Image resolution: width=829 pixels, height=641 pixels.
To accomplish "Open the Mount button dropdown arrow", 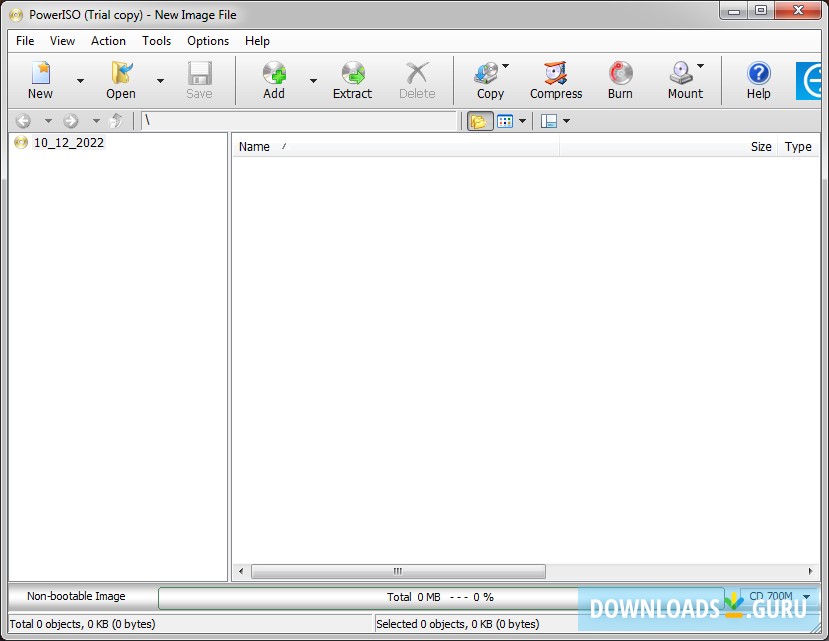I will click(x=701, y=66).
